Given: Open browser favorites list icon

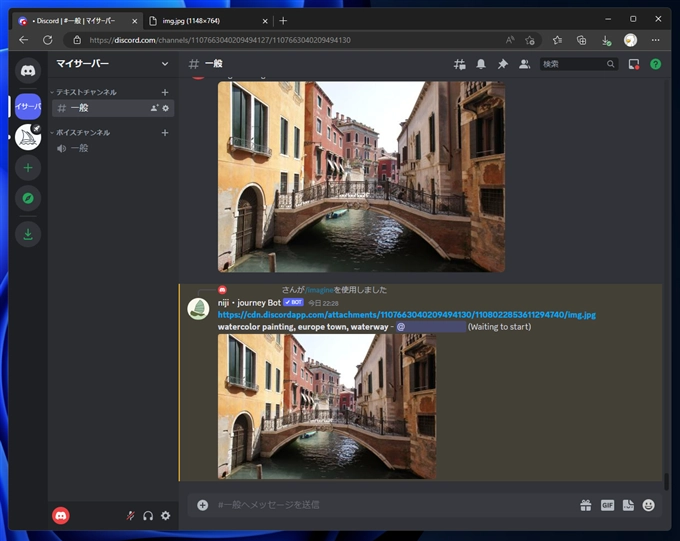Looking at the screenshot, I should [x=557, y=40].
